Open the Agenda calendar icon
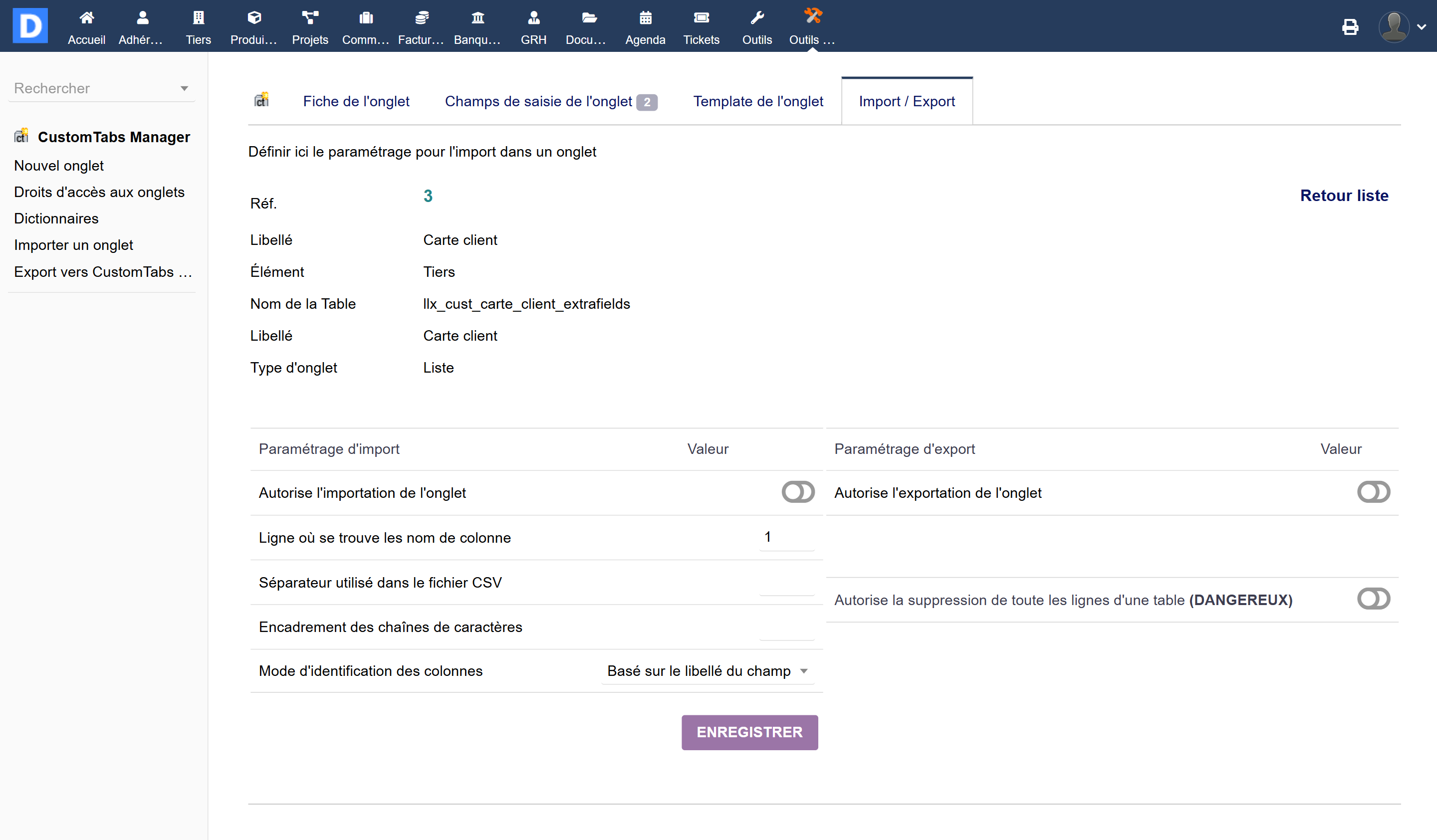This screenshot has height=840, width=1437. [645, 18]
